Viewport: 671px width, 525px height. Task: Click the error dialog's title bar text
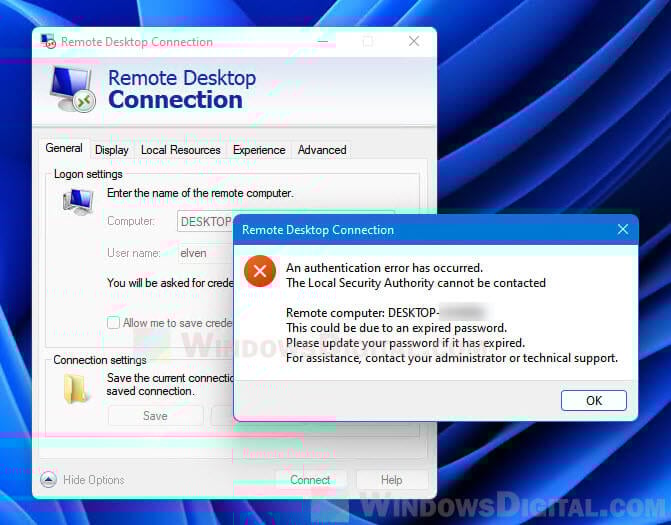(318, 230)
